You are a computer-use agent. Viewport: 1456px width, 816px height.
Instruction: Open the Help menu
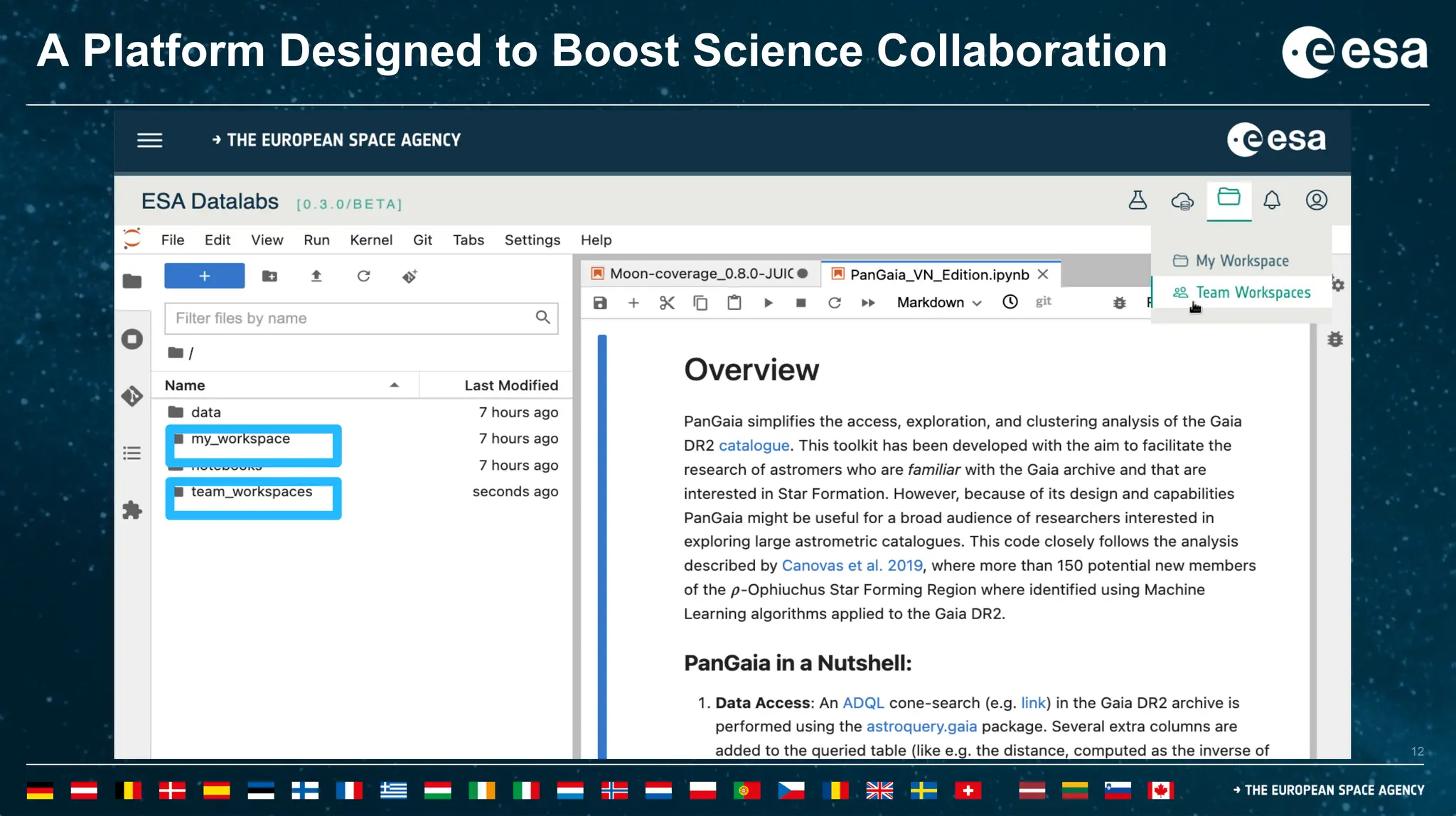coord(596,240)
